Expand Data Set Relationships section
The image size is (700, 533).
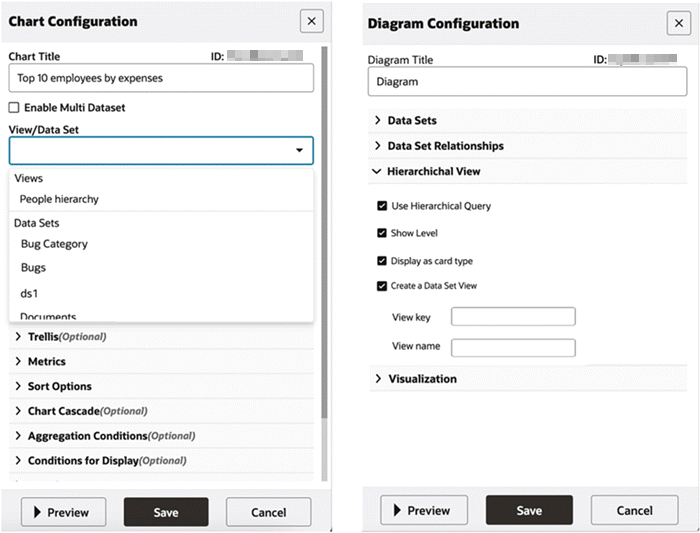(x=378, y=146)
